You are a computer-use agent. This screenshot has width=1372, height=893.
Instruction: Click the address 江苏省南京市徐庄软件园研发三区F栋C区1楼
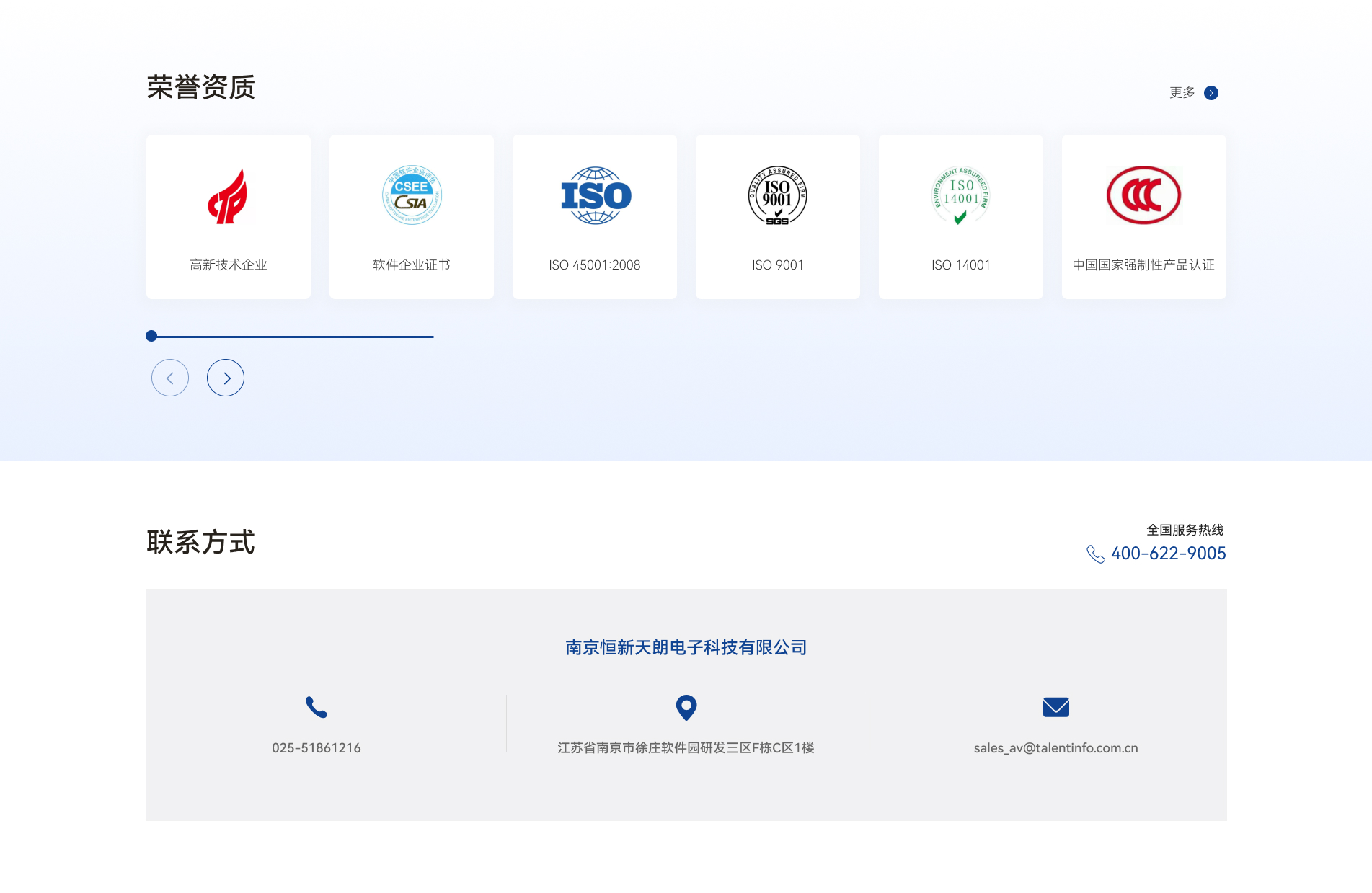(x=686, y=748)
